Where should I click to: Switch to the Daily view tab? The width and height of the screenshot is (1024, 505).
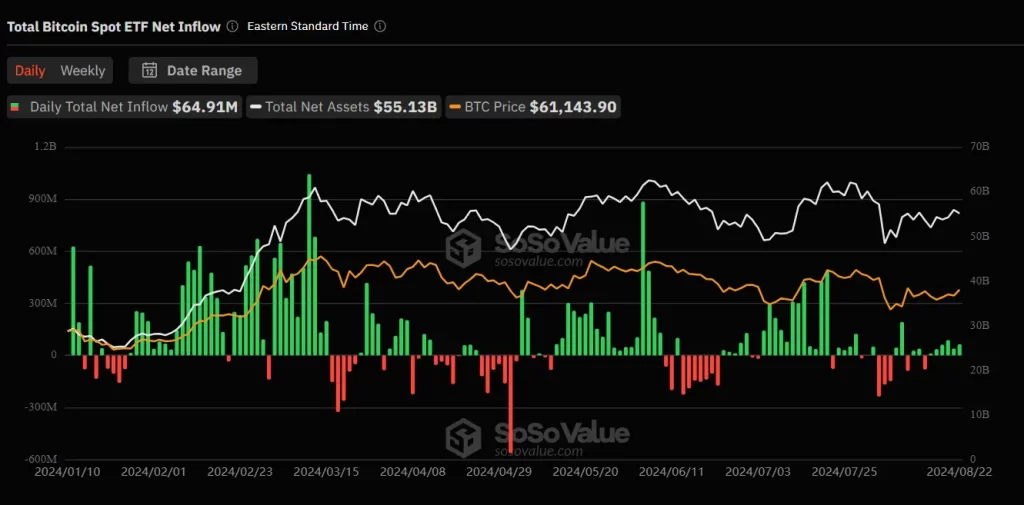click(x=30, y=70)
